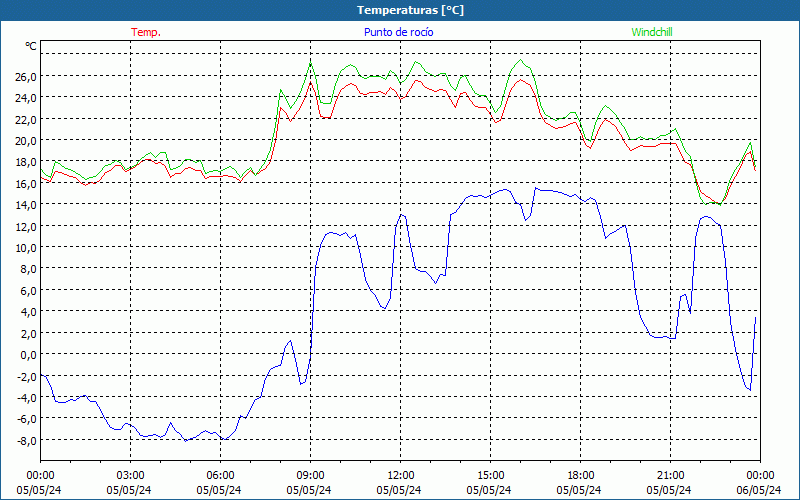Screen dimensions: 800x500
Task: Click the '2,0' y-axis value
Action: [29, 333]
